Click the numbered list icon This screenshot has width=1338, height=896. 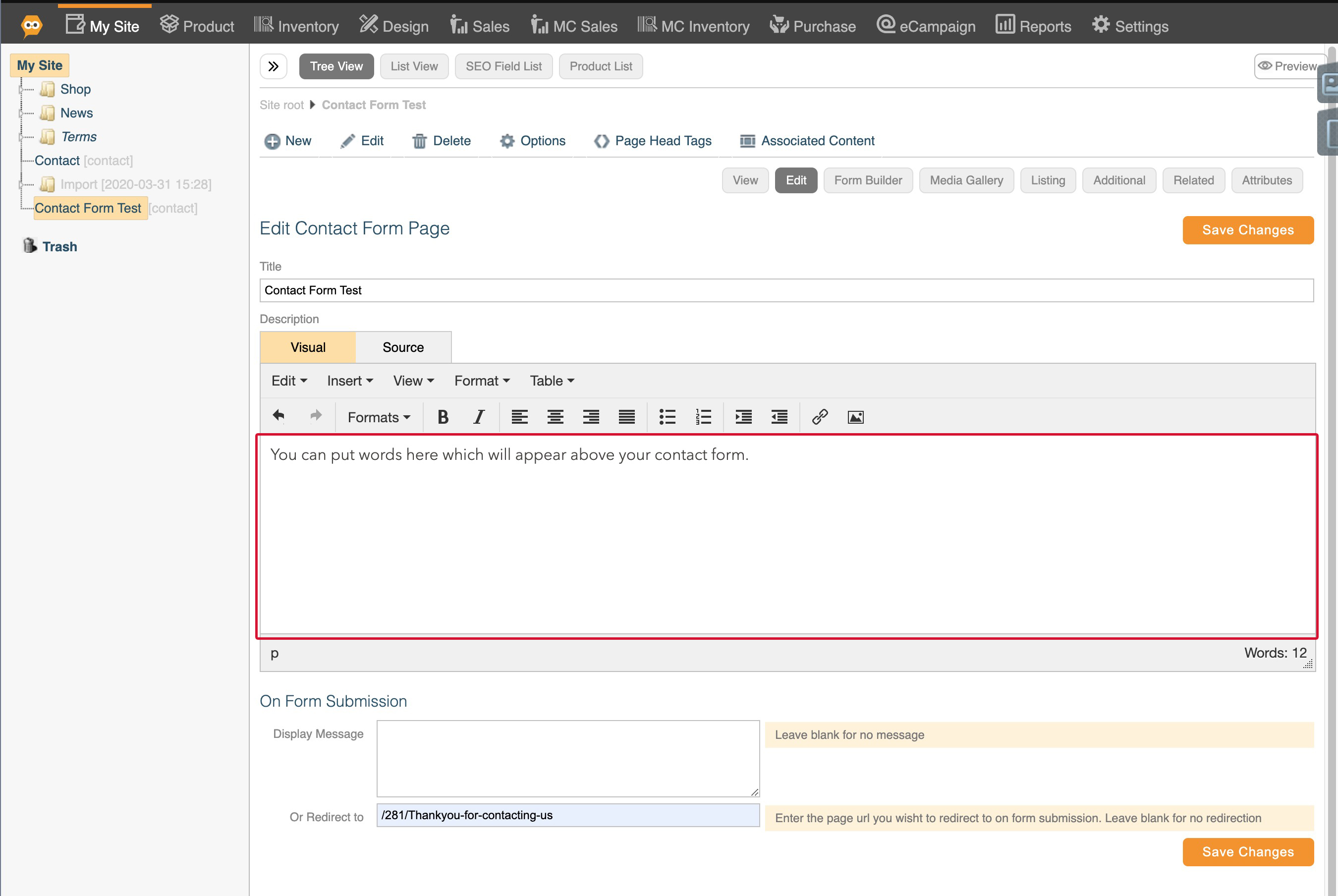coord(703,417)
